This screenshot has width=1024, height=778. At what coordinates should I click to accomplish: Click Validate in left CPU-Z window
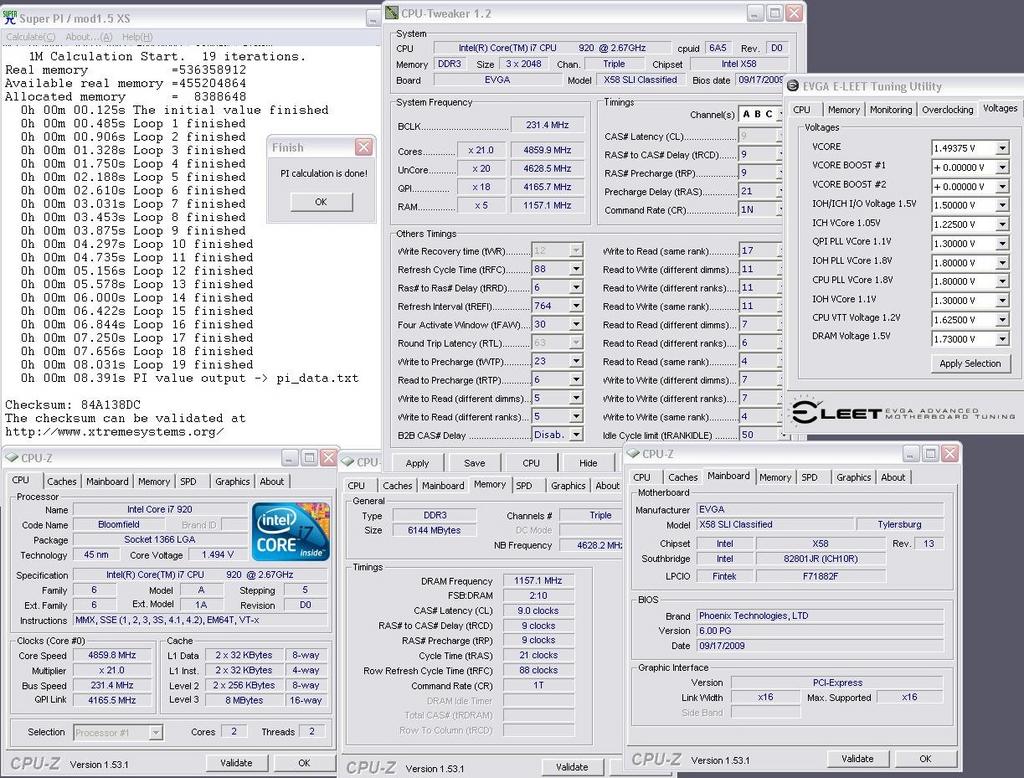click(236, 762)
